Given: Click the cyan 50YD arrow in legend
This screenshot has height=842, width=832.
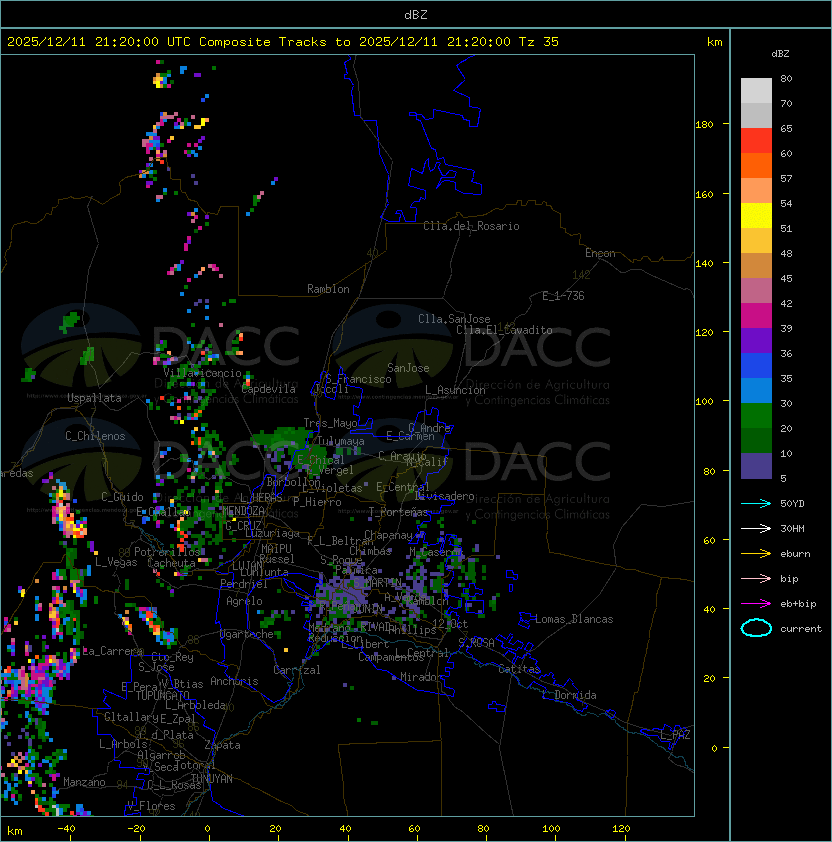Looking at the screenshot, I should [x=756, y=504].
